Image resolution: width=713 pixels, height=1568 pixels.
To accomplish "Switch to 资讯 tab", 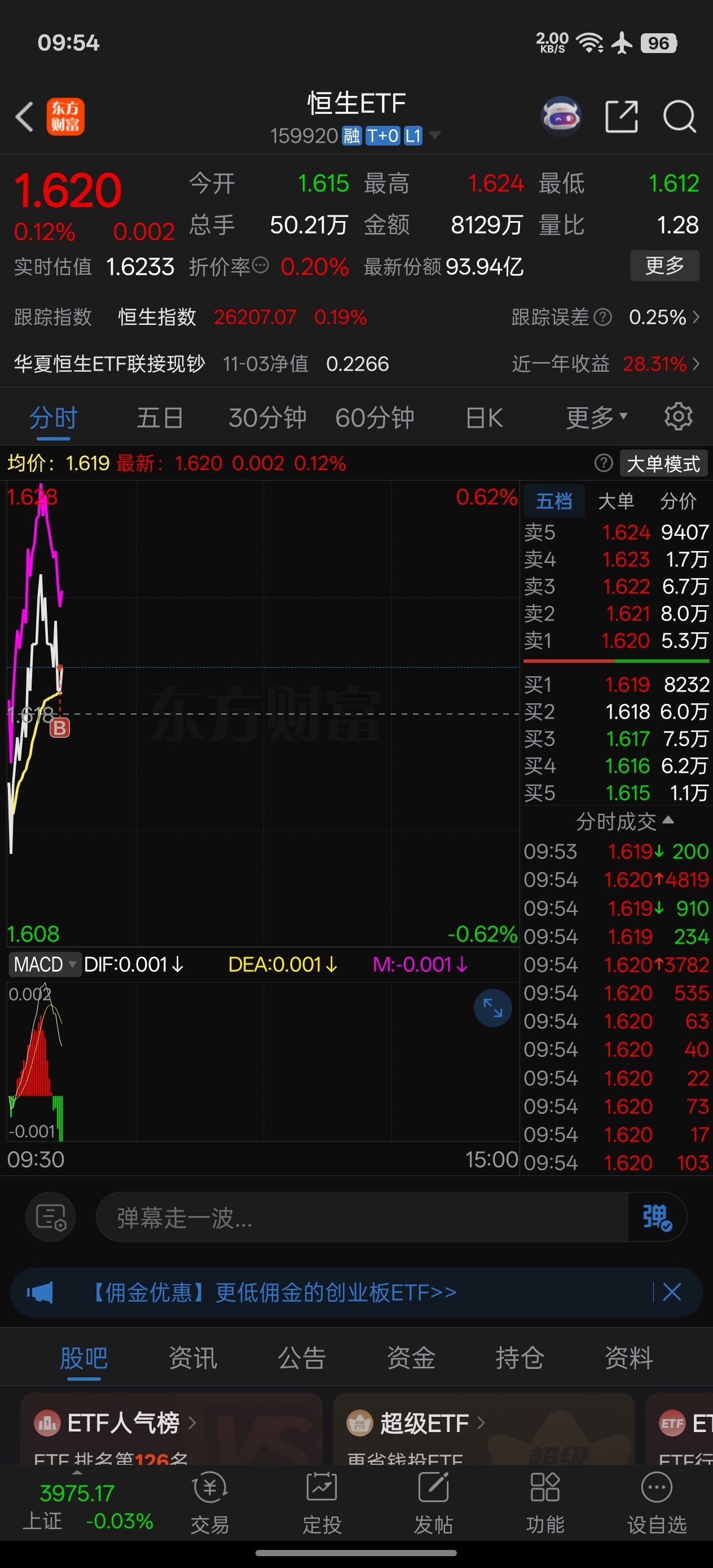I will coord(193,1358).
